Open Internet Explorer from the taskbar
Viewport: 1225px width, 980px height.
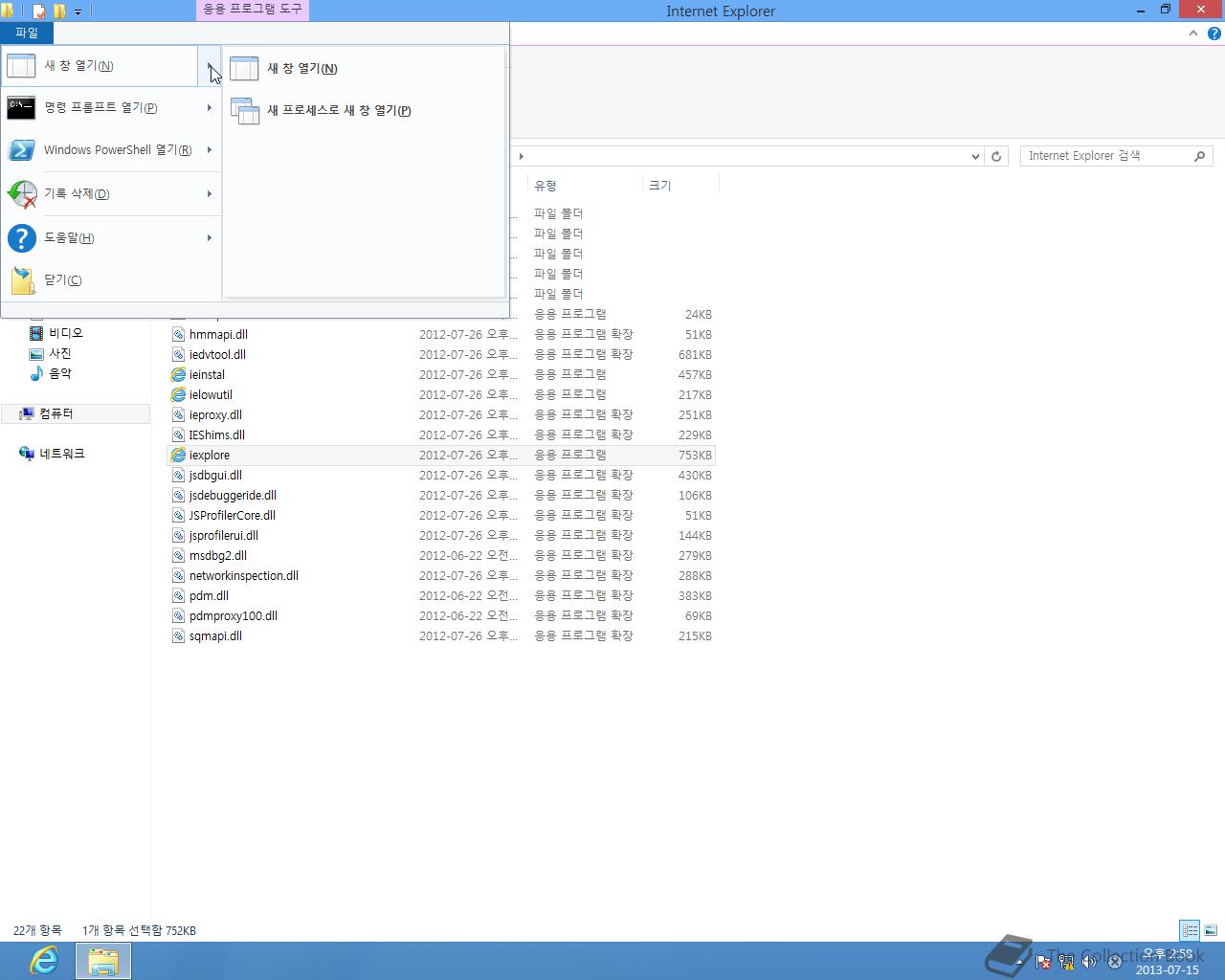click(44, 961)
